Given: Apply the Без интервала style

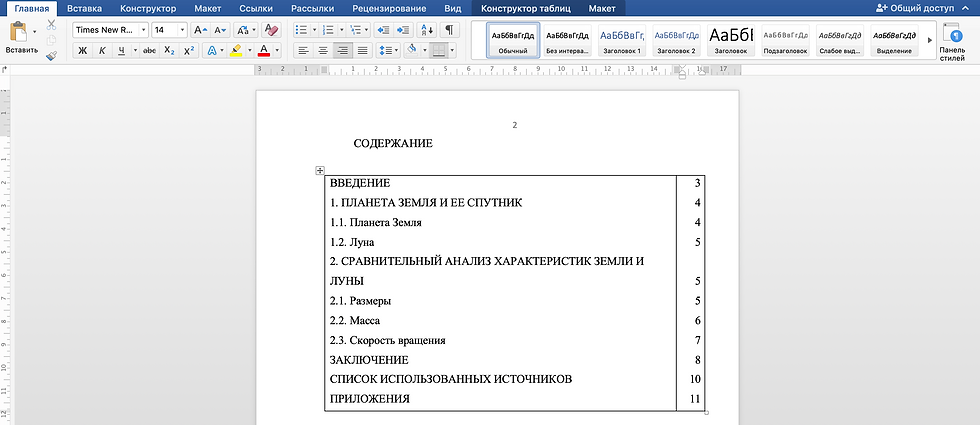Looking at the screenshot, I should [567, 41].
